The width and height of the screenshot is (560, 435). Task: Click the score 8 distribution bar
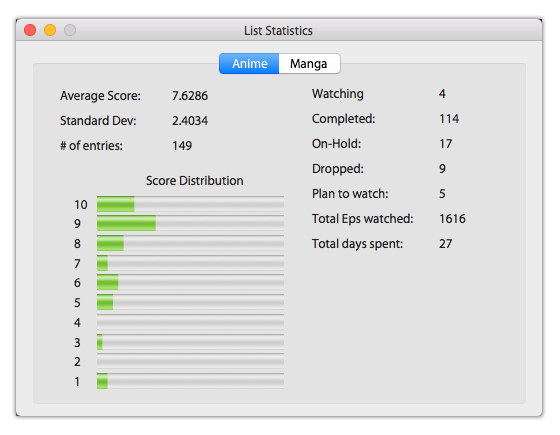pyautogui.click(x=190, y=243)
